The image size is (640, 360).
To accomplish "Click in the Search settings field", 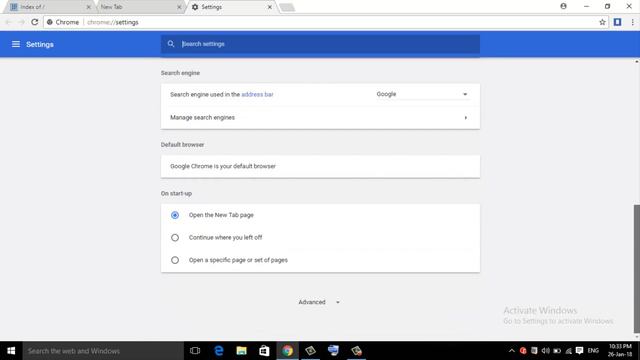I will pos(320,44).
